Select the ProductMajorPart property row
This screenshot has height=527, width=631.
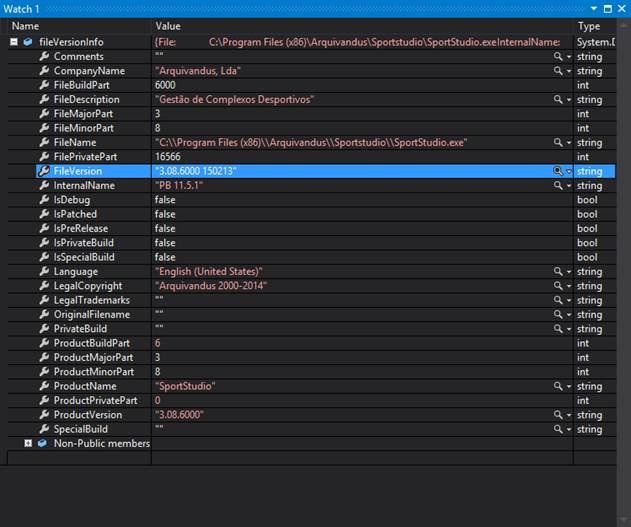tap(312, 357)
